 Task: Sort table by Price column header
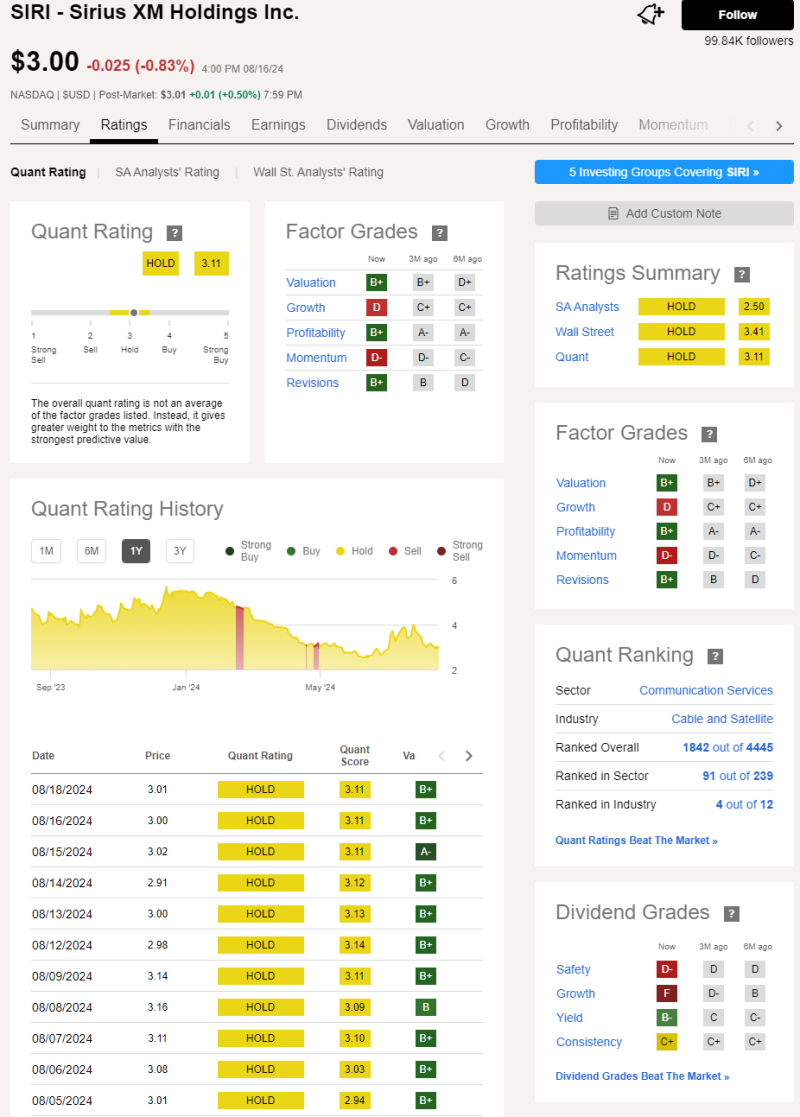(157, 756)
